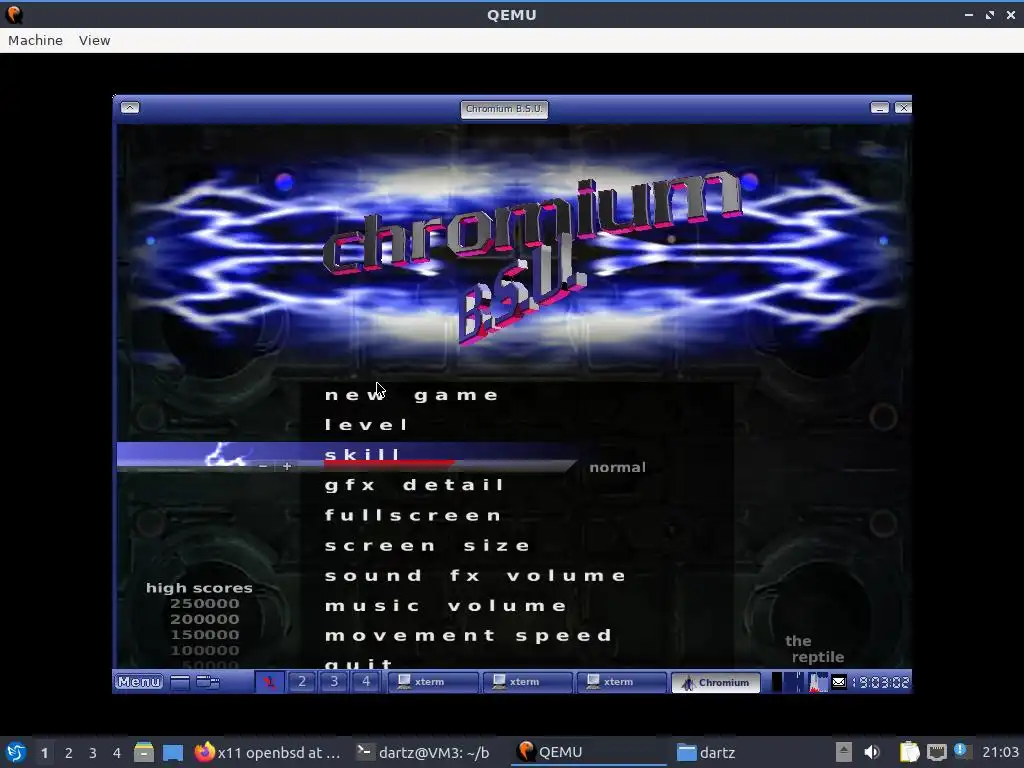Activate the third xterm taskbar entry
Viewport: 1024px width, 768px height.
pyautogui.click(x=622, y=682)
